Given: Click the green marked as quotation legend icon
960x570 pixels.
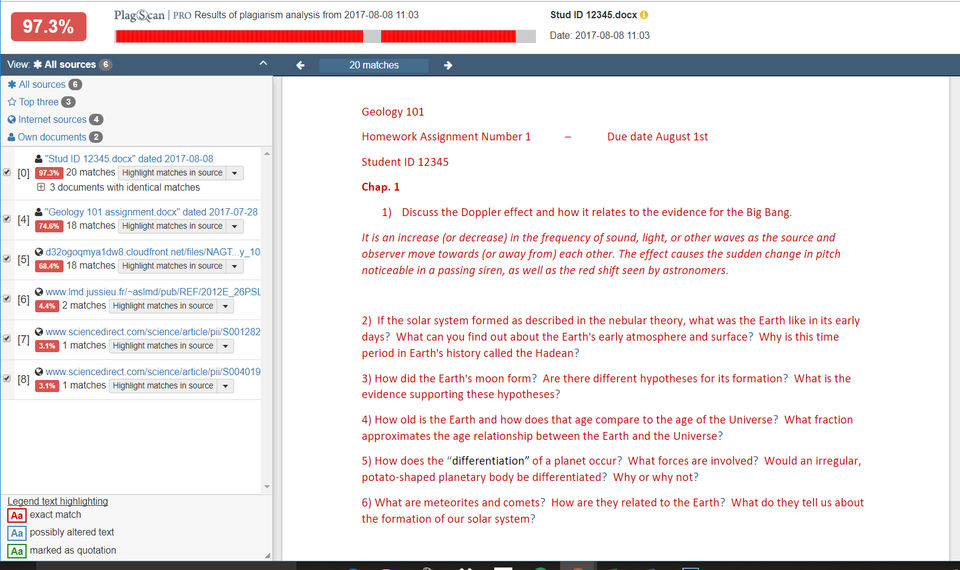Looking at the screenshot, I should 17,551.
